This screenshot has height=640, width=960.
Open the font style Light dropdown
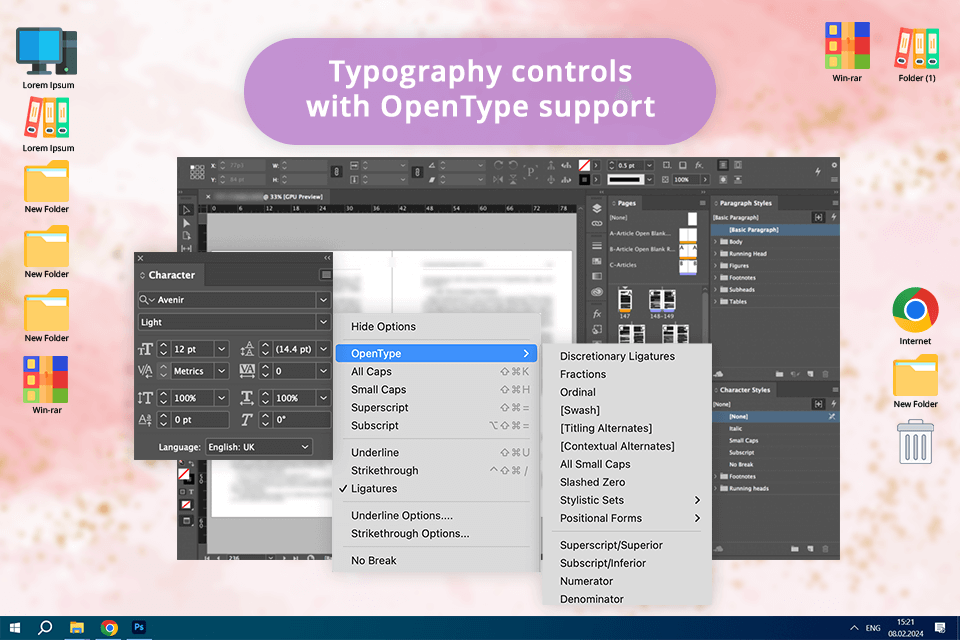pyautogui.click(x=323, y=322)
